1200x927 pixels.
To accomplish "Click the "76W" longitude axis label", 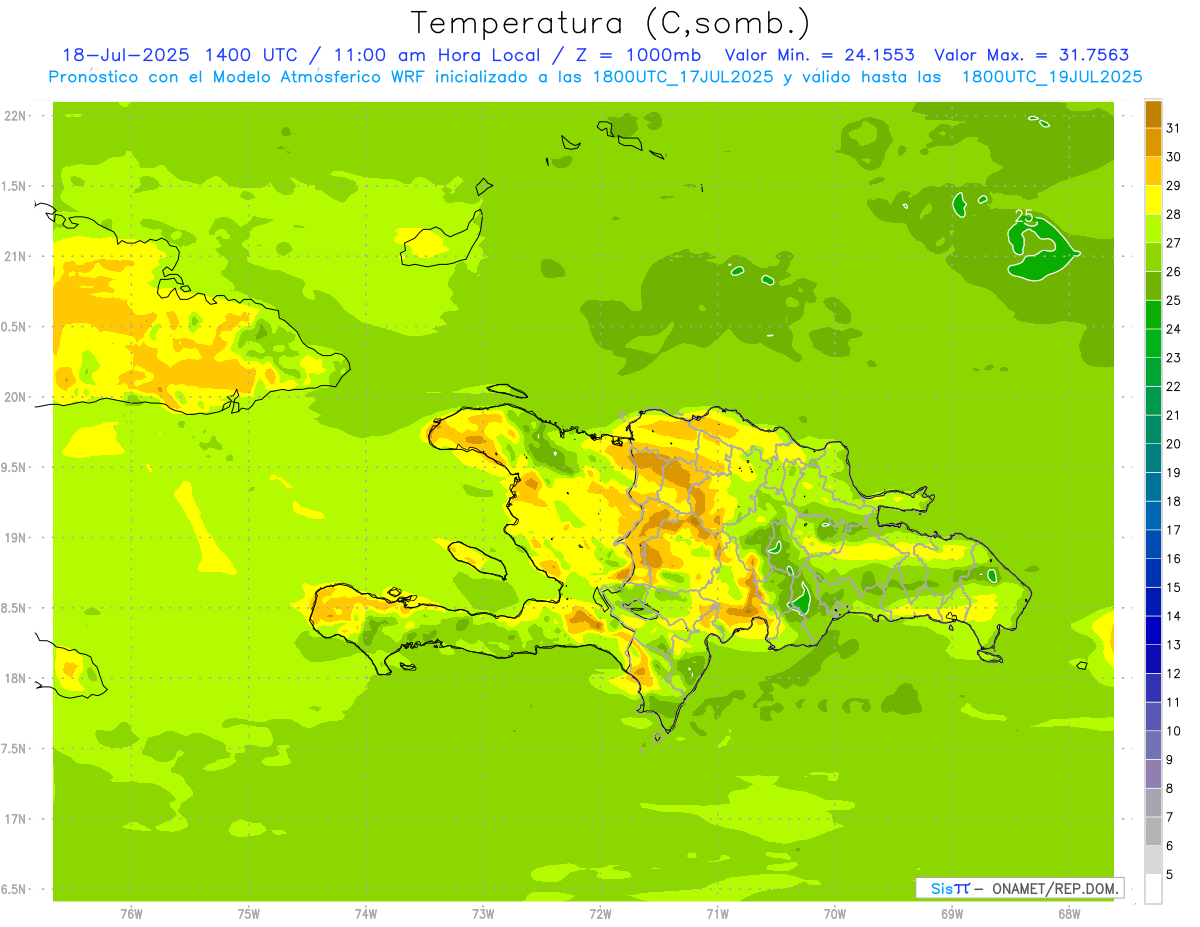I will click(131, 914).
